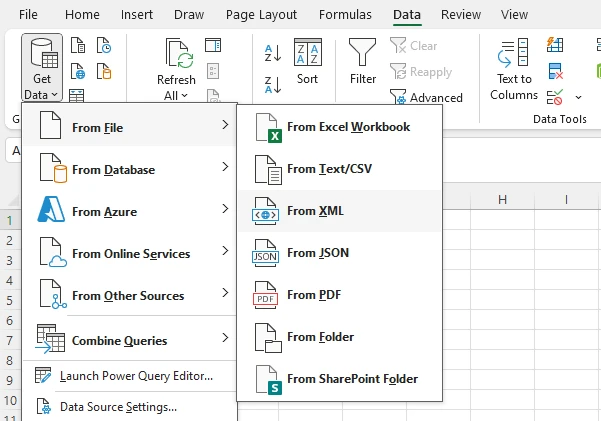The image size is (601, 421).
Task: Expand Combine Queries submenu
Action: (130, 339)
